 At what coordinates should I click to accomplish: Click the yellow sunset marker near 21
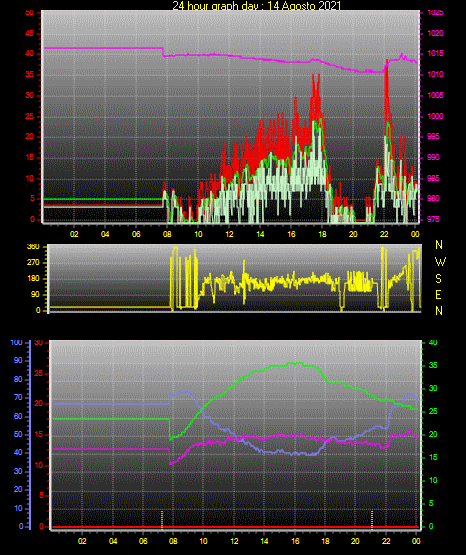(x=372, y=520)
